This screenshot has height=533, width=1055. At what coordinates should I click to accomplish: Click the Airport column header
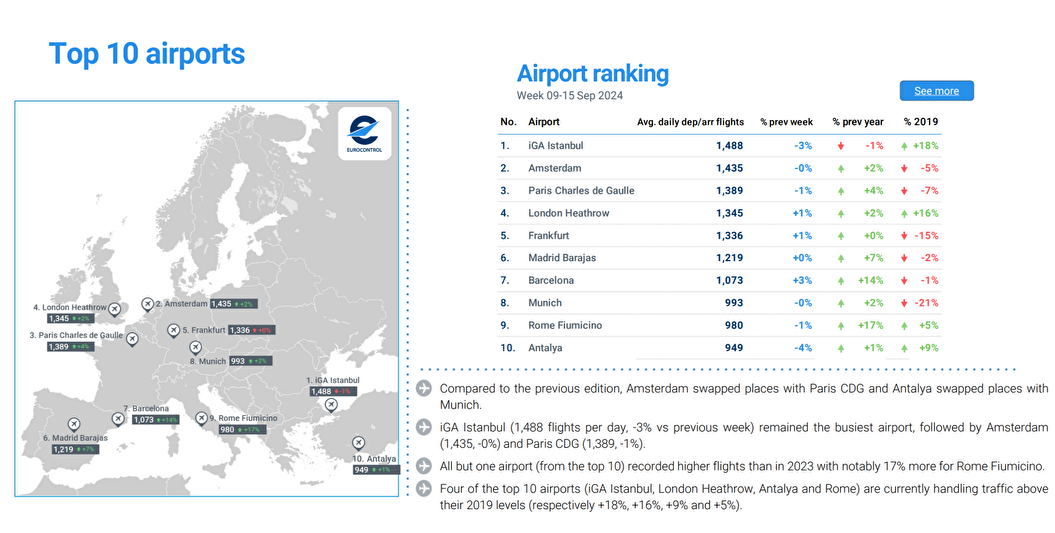544,122
